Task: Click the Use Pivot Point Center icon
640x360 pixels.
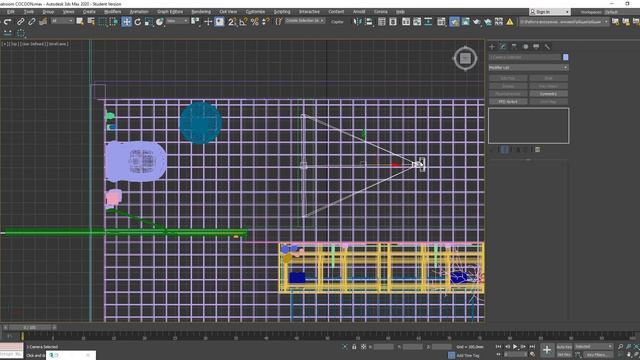Action: 196,22
